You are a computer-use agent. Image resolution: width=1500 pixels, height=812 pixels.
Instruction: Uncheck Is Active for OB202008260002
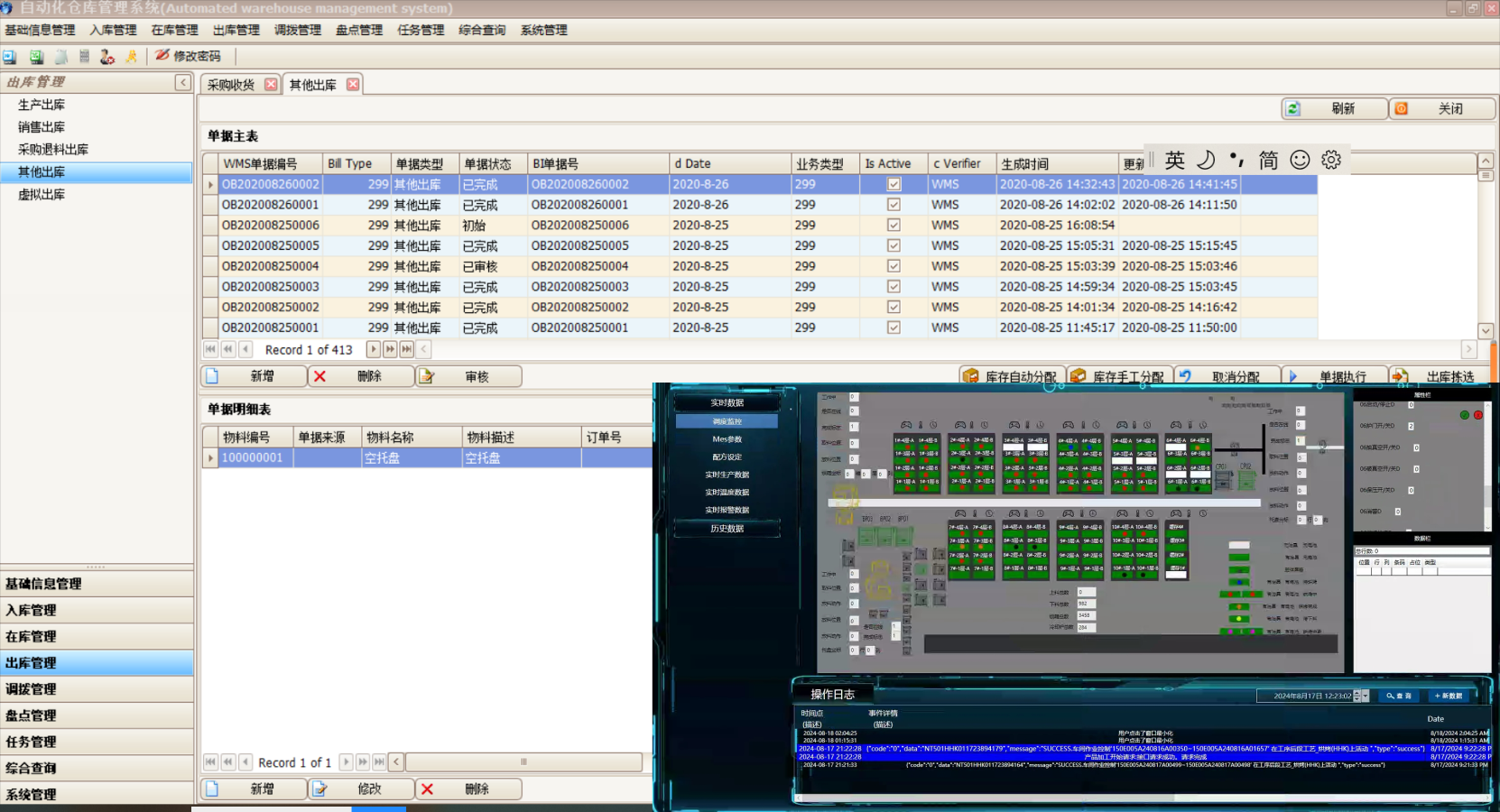point(894,184)
